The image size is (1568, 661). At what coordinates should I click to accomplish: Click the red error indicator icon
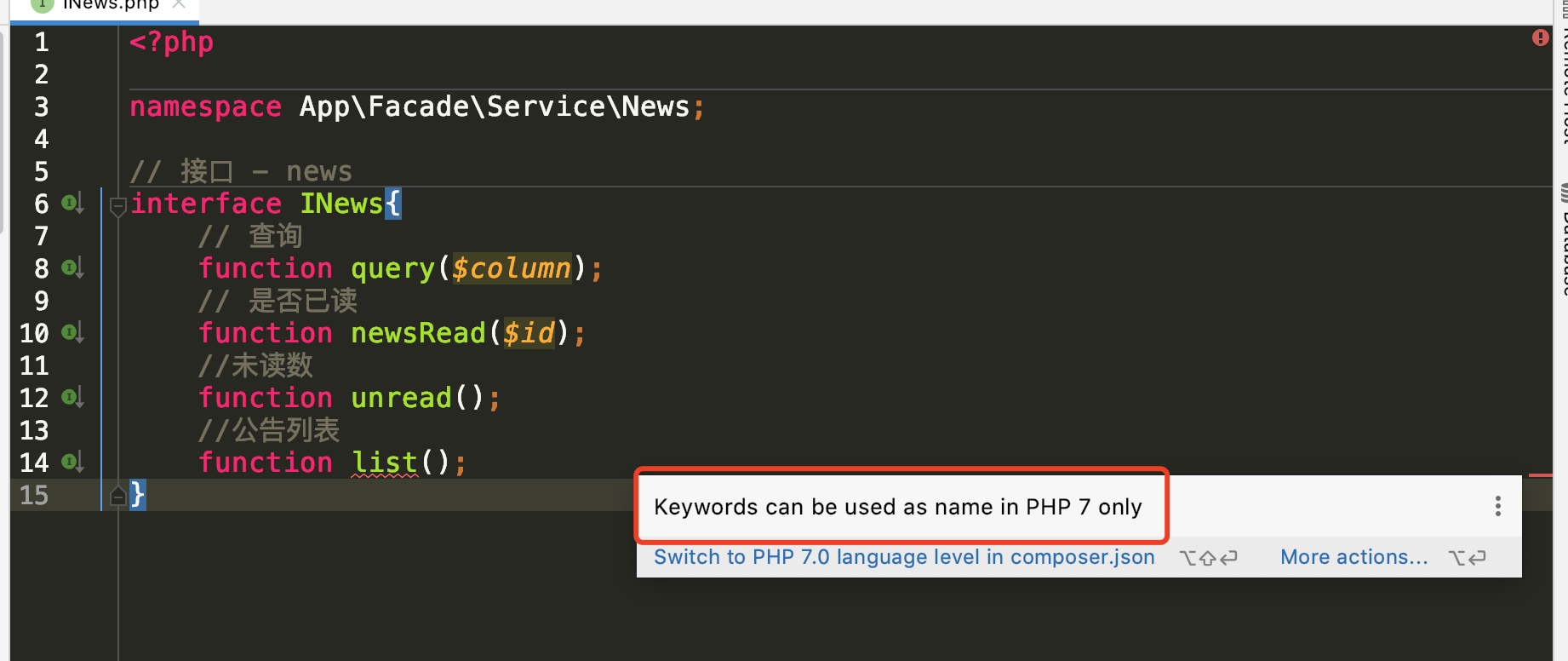click(1540, 37)
